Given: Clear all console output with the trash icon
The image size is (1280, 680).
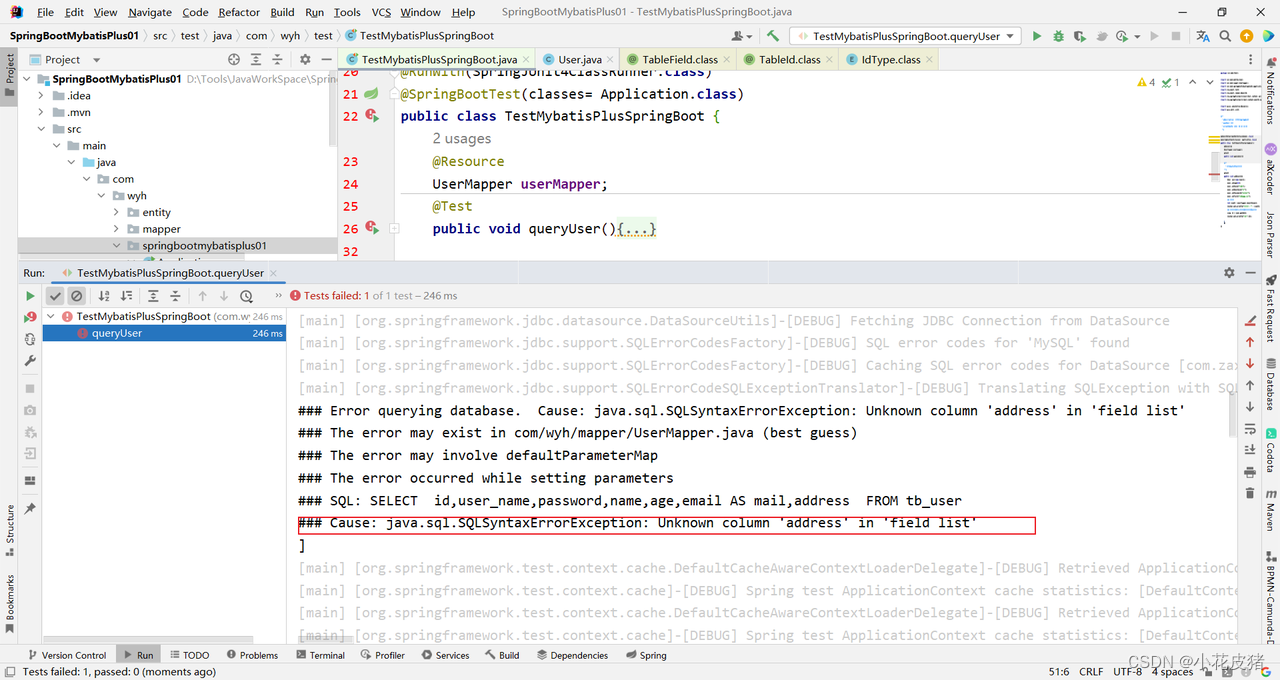Looking at the screenshot, I should 1250,493.
